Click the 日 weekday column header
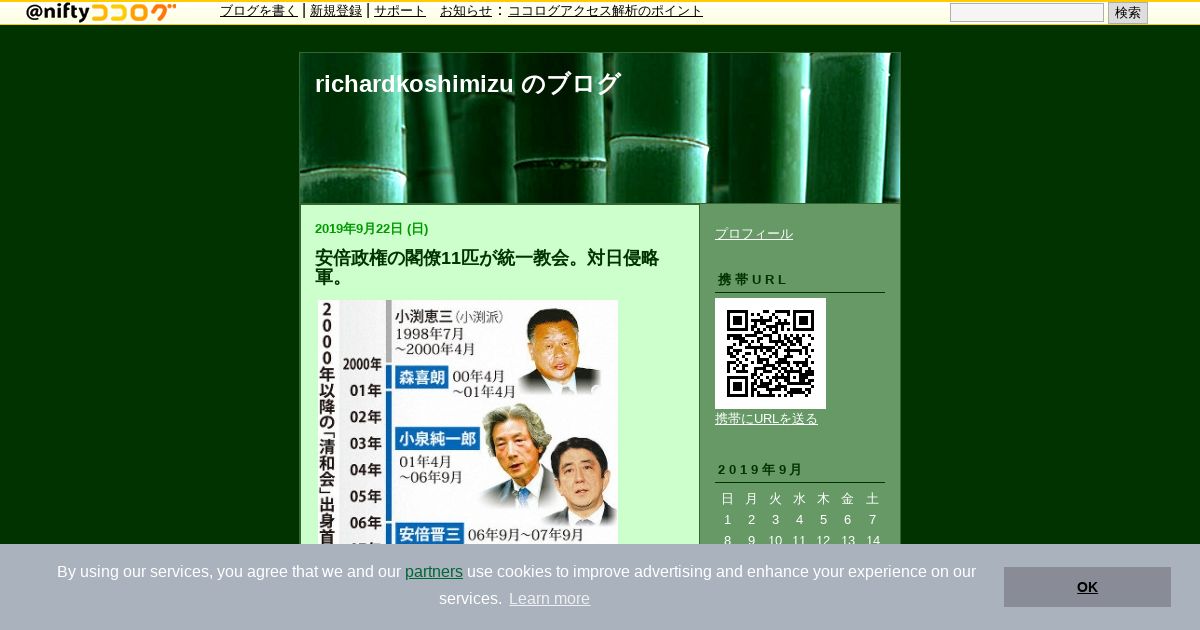Image resolution: width=1200 pixels, height=630 pixels. pyautogui.click(x=727, y=499)
